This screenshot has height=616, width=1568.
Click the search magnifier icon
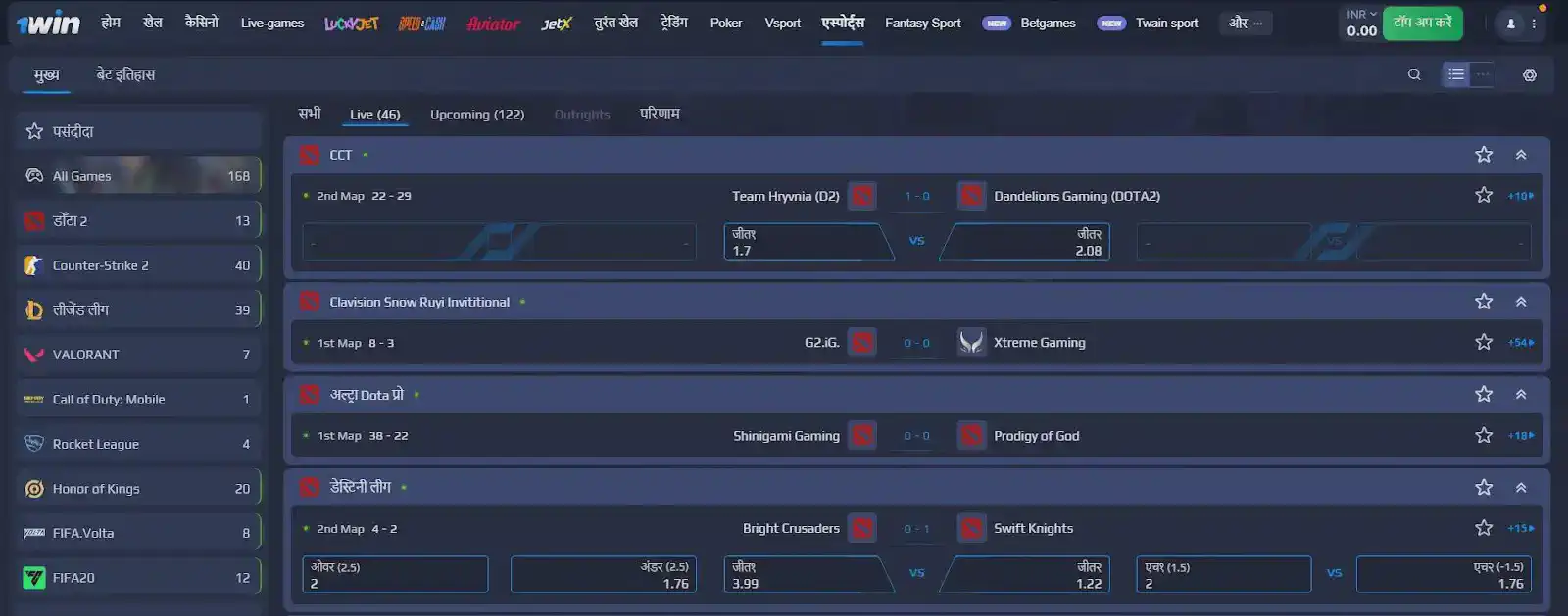click(x=1414, y=74)
